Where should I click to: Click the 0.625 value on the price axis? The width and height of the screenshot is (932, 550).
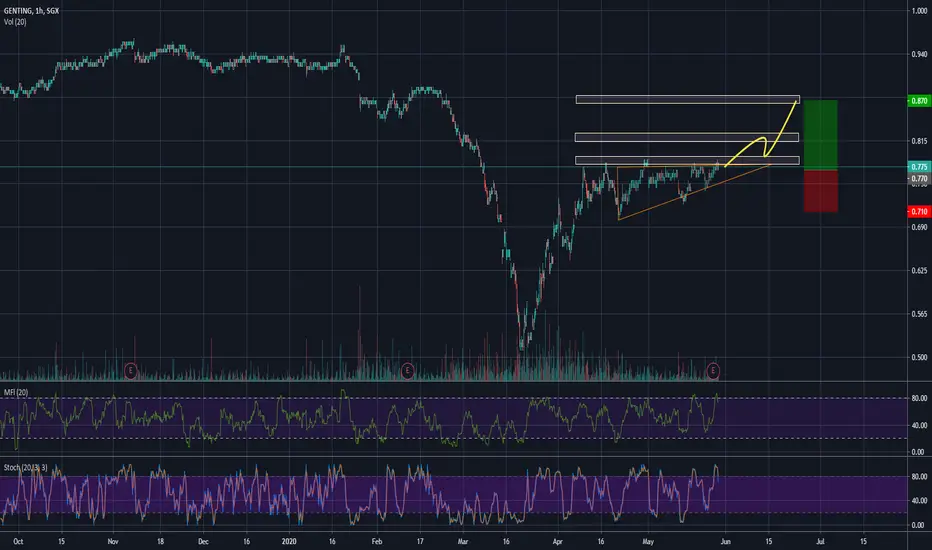point(919,271)
